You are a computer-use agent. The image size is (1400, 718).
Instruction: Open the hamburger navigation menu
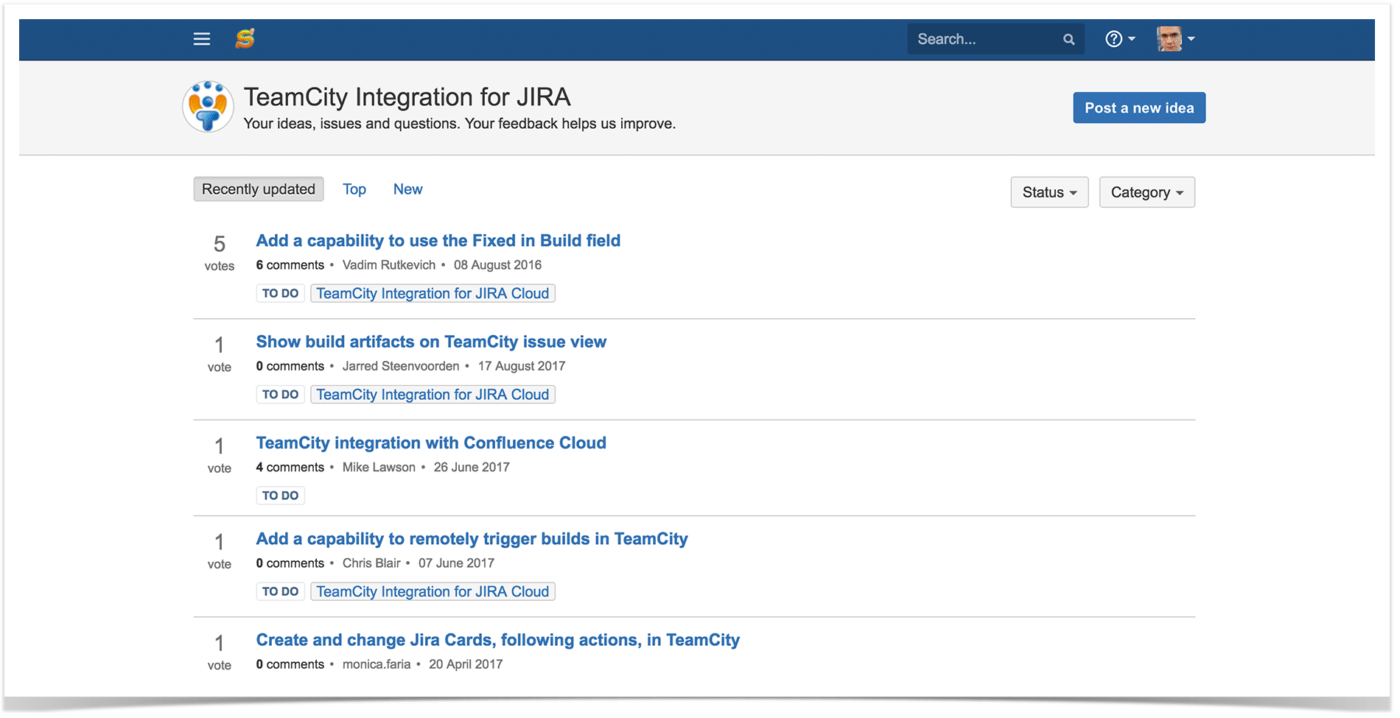point(202,39)
